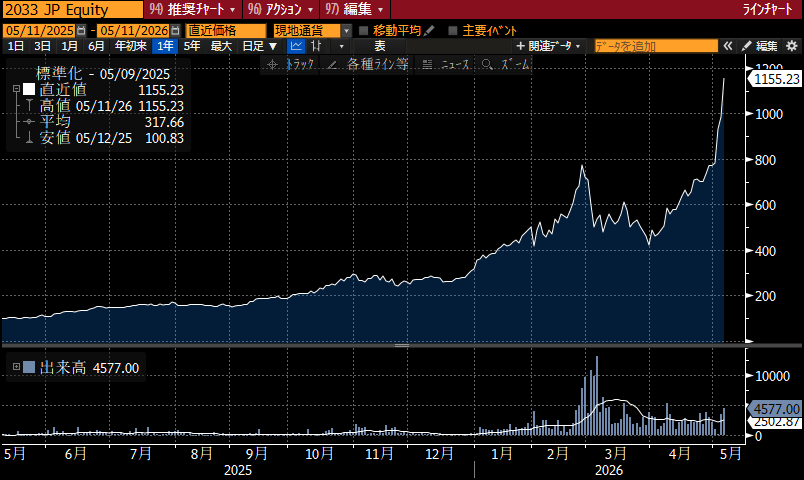This screenshot has height=480, width=804.
Task: Open the 関連データ dropdown
Action: tap(548, 46)
